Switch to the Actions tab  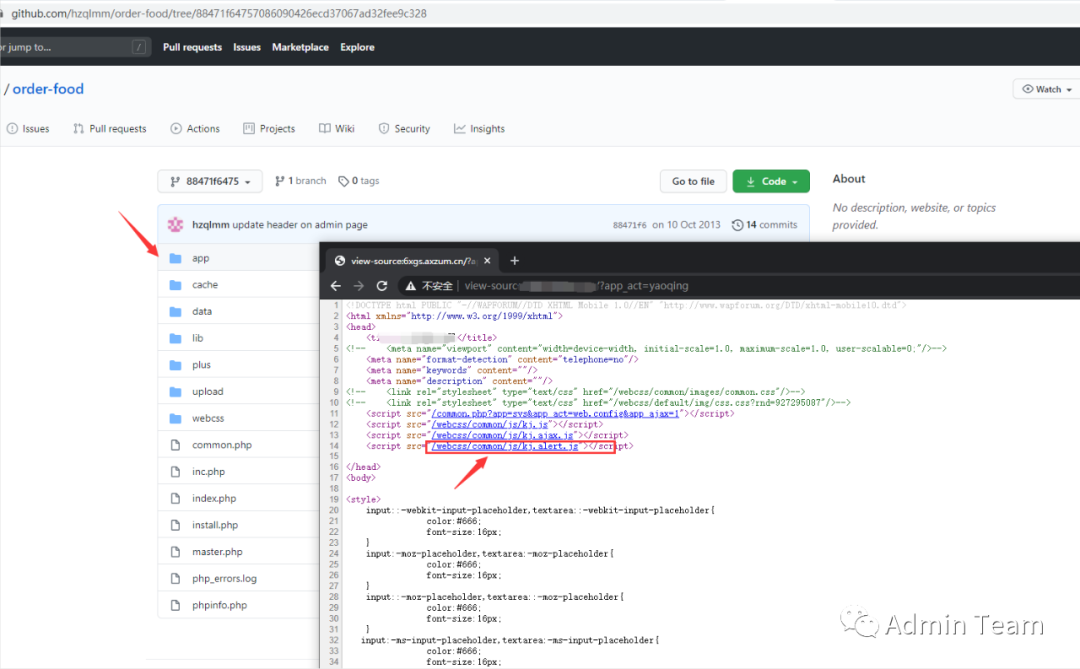196,129
